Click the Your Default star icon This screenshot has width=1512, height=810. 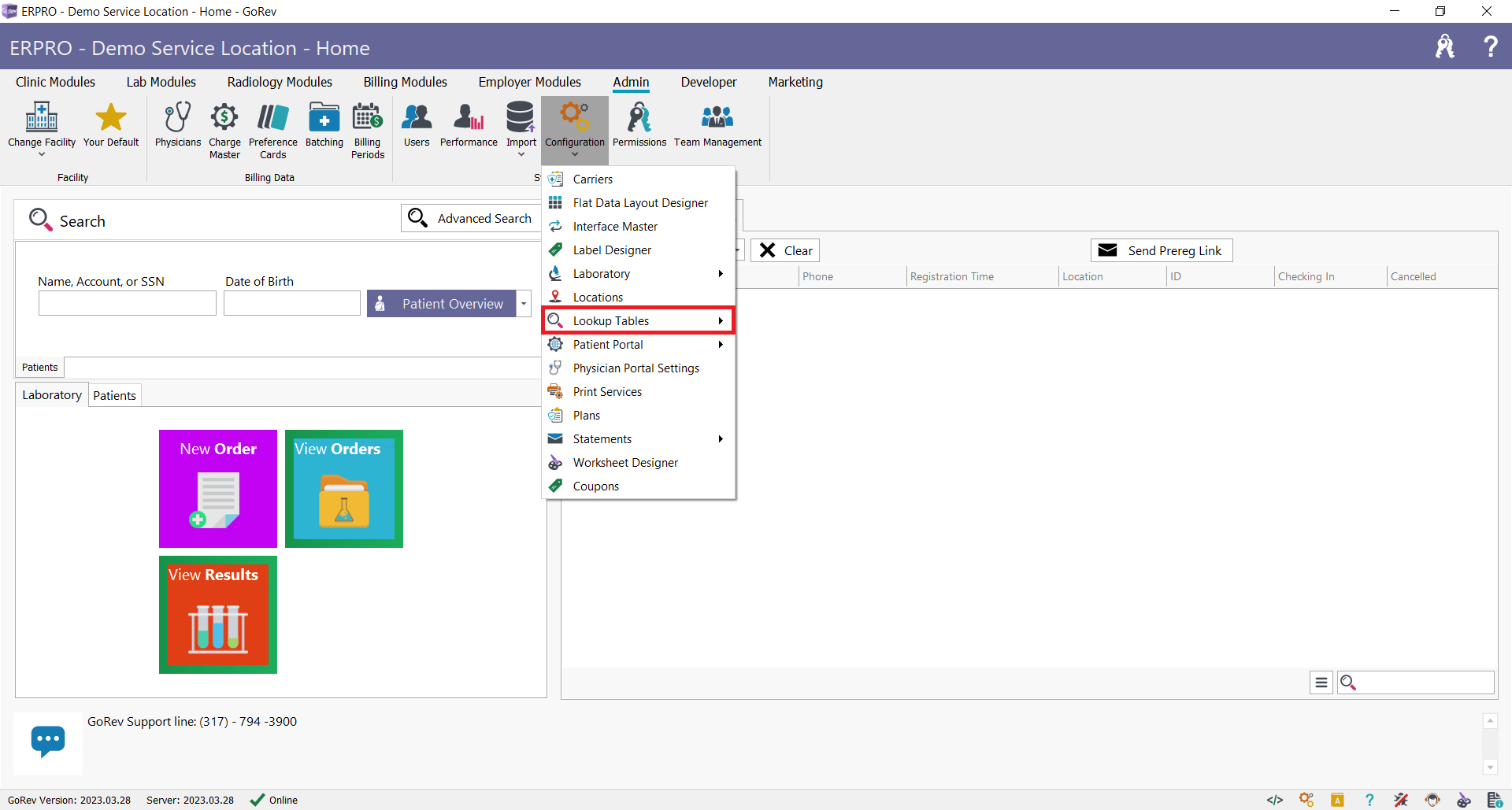(111, 118)
